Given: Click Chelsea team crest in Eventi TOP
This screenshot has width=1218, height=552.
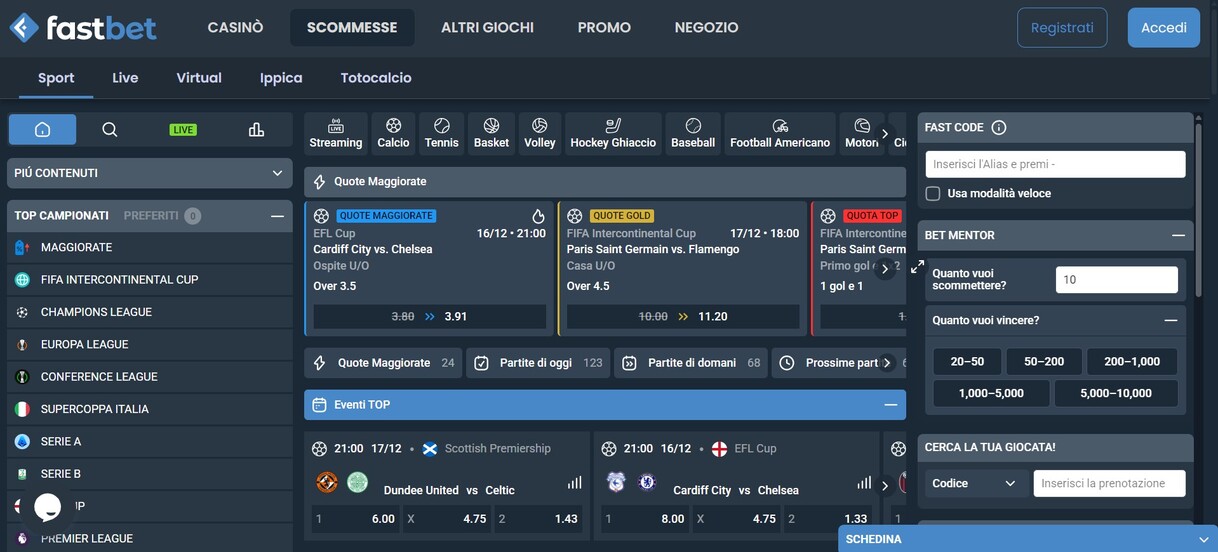Looking at the screenshot, I should (647, 483).
